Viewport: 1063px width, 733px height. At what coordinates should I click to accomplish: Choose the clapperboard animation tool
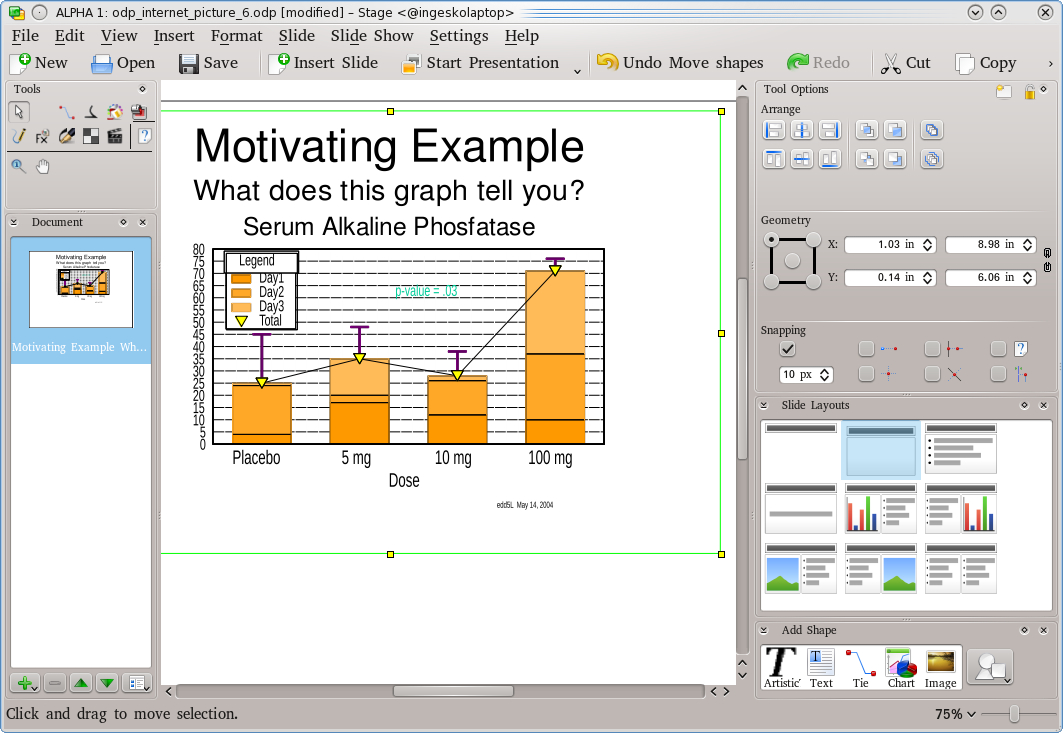[x=115, y=136]
